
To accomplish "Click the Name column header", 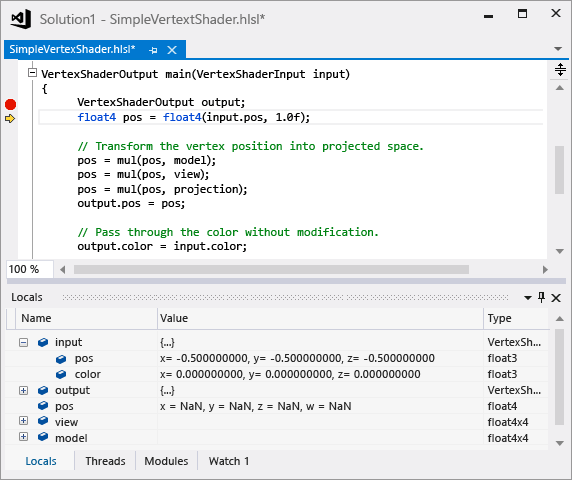I will [86, 318].
